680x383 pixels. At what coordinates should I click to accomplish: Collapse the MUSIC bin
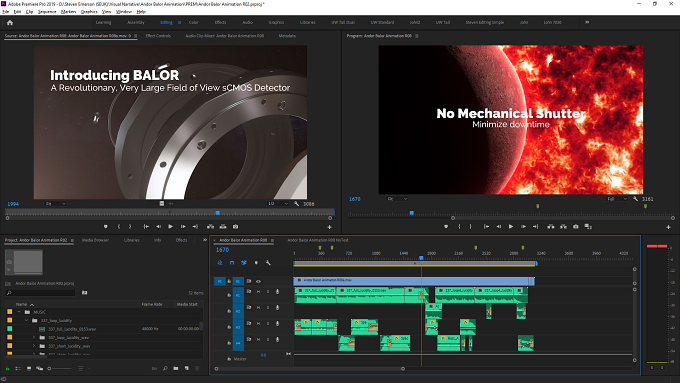tap(19, 312)
